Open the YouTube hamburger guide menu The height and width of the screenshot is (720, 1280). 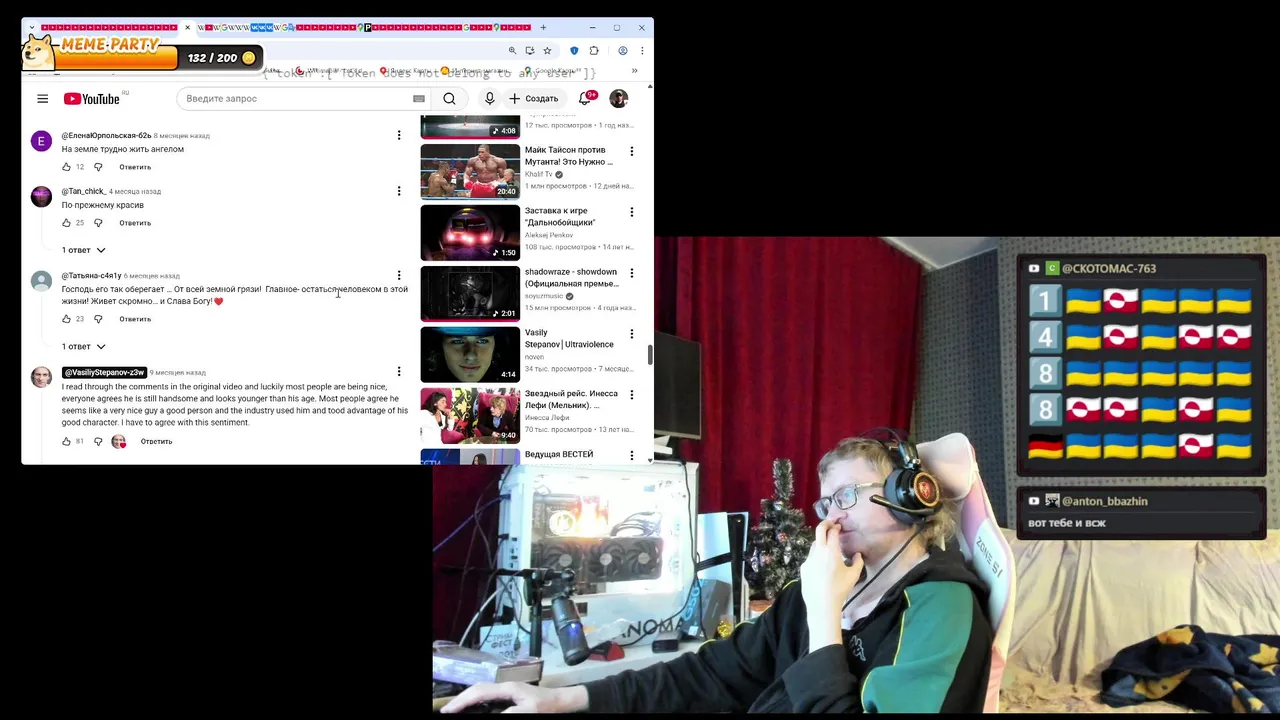pyautogui.click(x=42, y=98)
